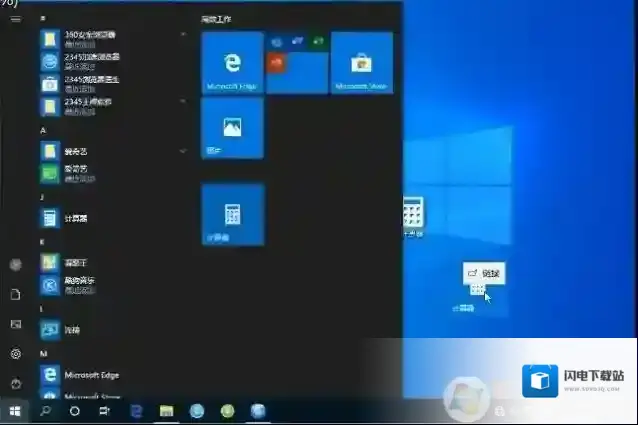Viewport: 638px width, 425px height.
Task: Open taskbar Search magnifier
Action: [45, 411]
